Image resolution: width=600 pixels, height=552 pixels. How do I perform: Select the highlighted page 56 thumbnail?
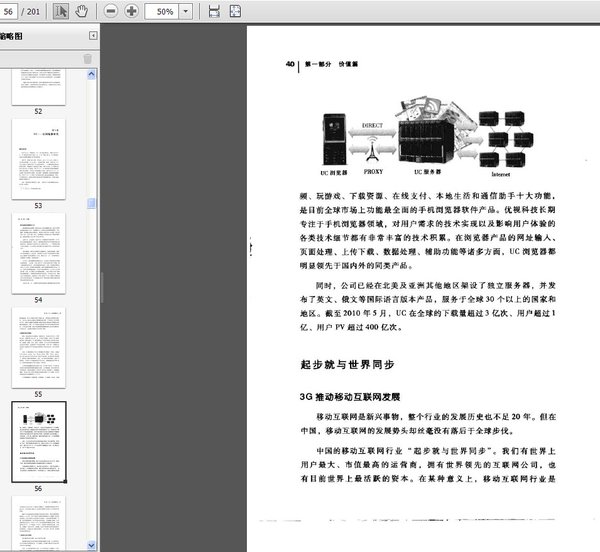point(39,442)
